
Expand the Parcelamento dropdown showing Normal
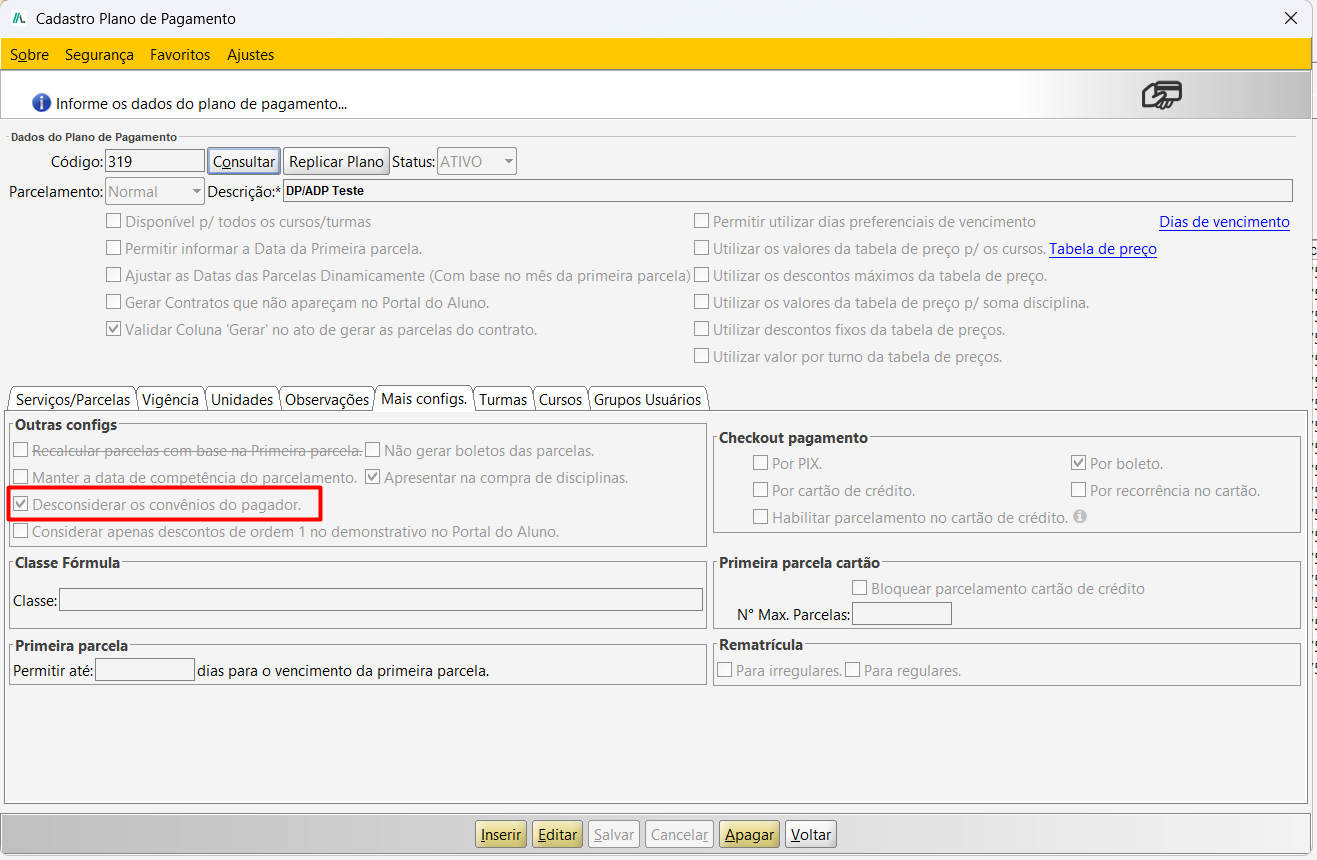point(155,191)
